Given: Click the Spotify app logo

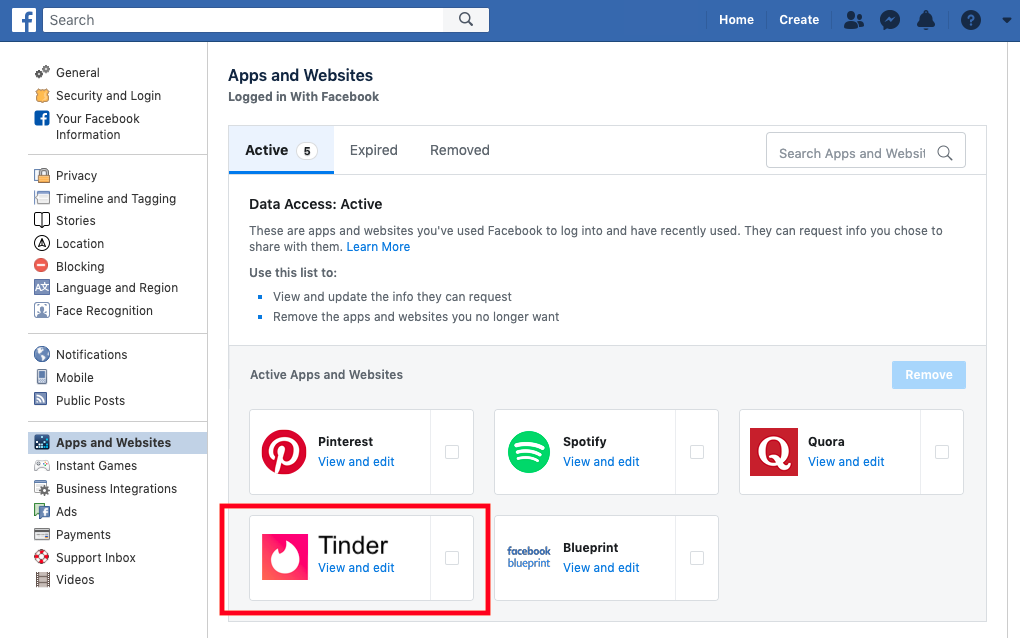Looking at the screenshot, I should [529, 451].
